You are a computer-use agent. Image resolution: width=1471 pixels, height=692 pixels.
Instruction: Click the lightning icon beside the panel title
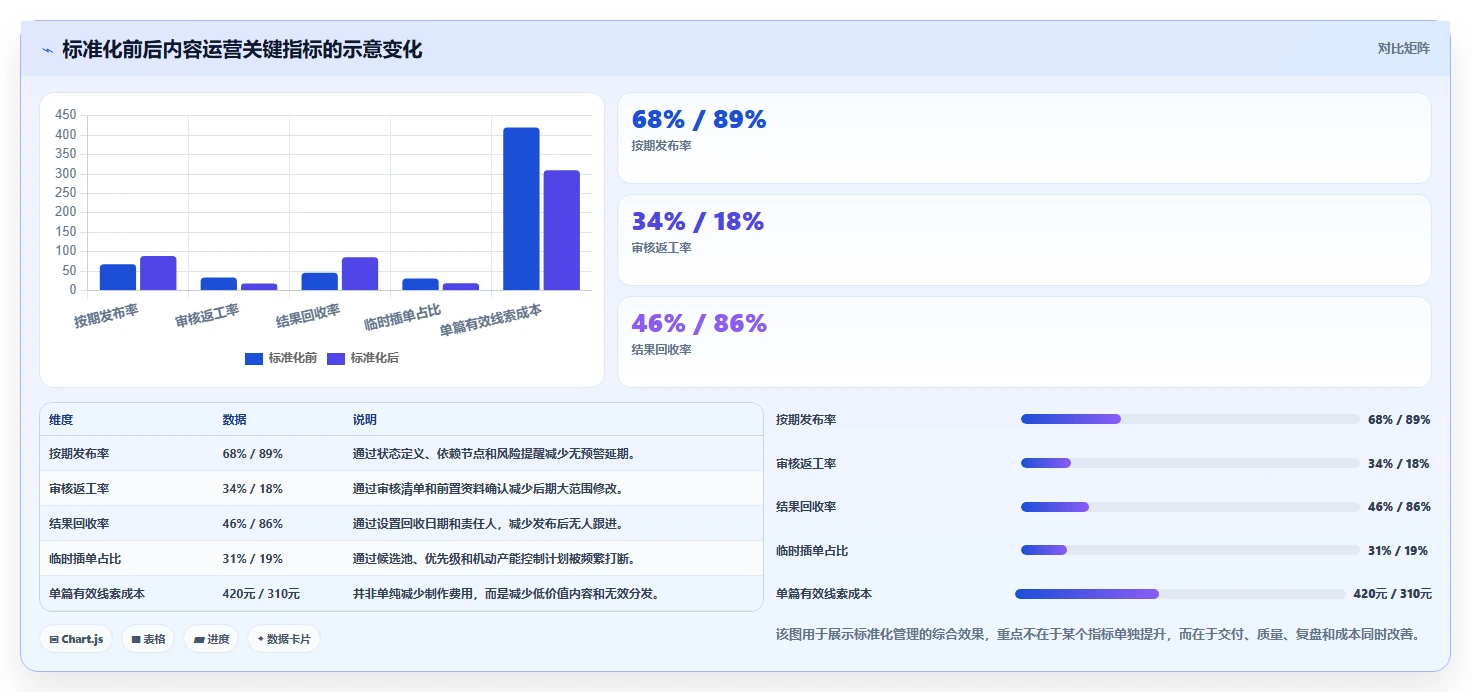47,50
